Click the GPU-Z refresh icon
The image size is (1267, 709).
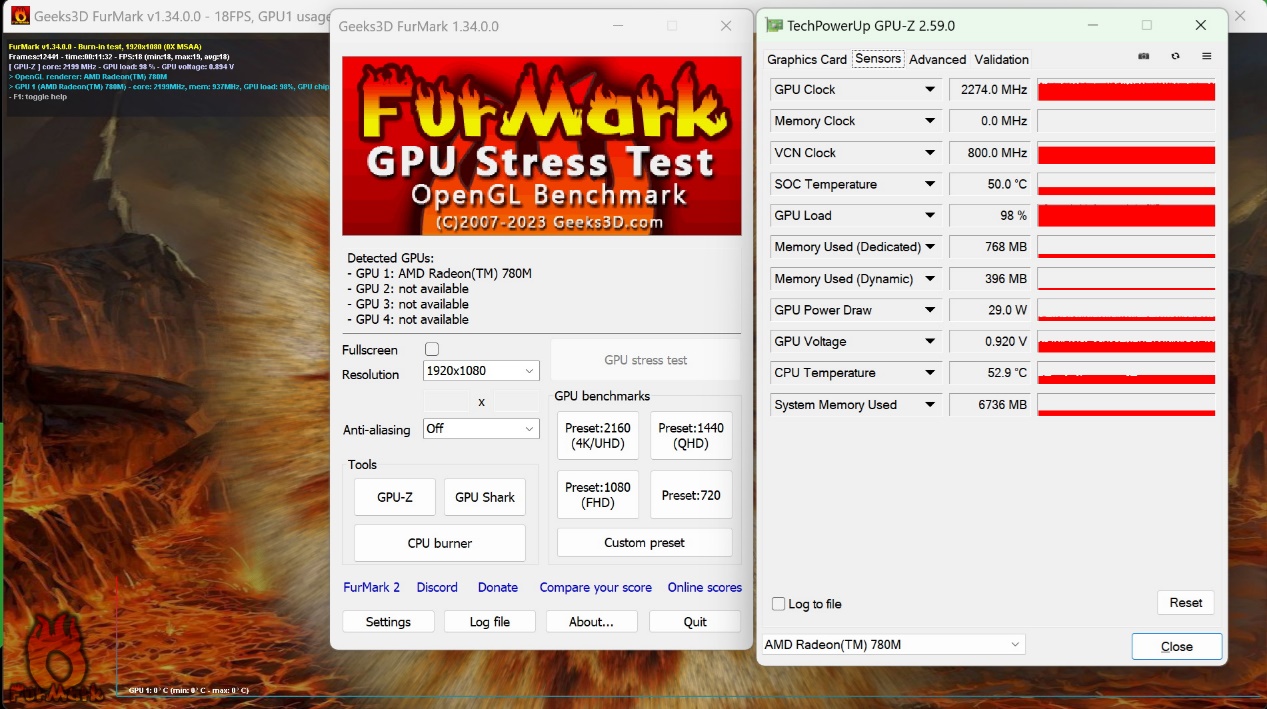1175,57
